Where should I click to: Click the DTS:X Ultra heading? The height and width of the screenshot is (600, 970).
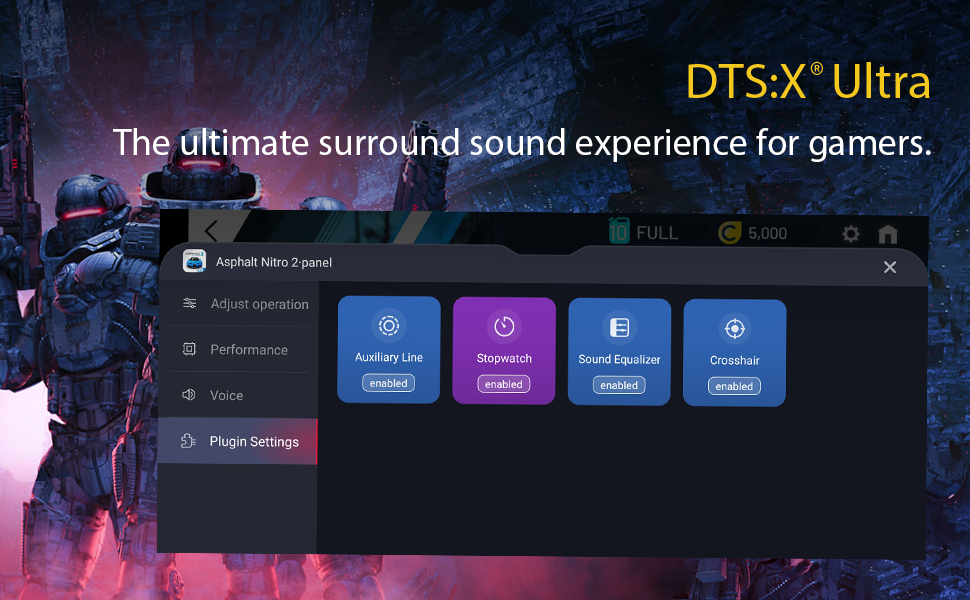(808, 81)
